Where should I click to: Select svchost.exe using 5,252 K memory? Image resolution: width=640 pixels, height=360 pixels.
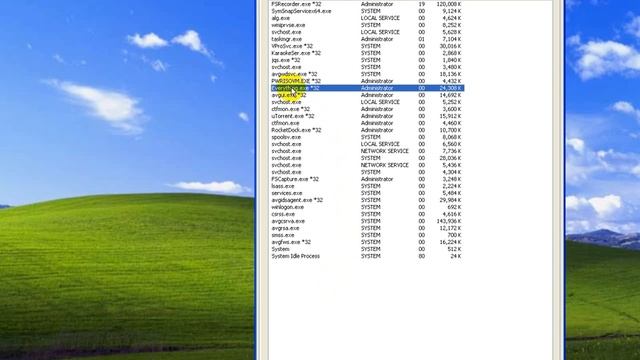coord(367,102)
